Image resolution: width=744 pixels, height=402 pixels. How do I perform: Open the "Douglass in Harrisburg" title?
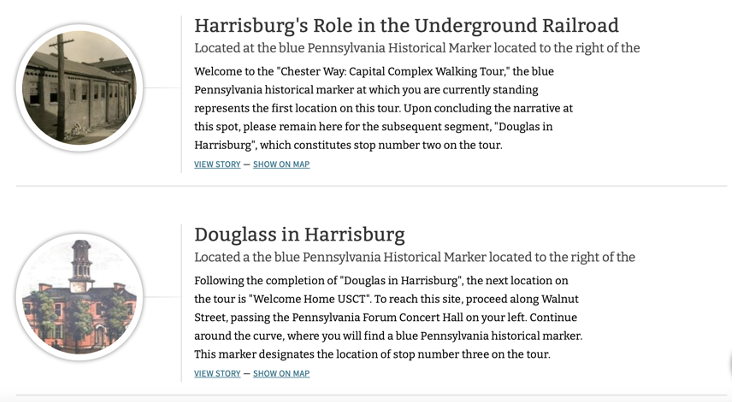[x=299, y=235]
